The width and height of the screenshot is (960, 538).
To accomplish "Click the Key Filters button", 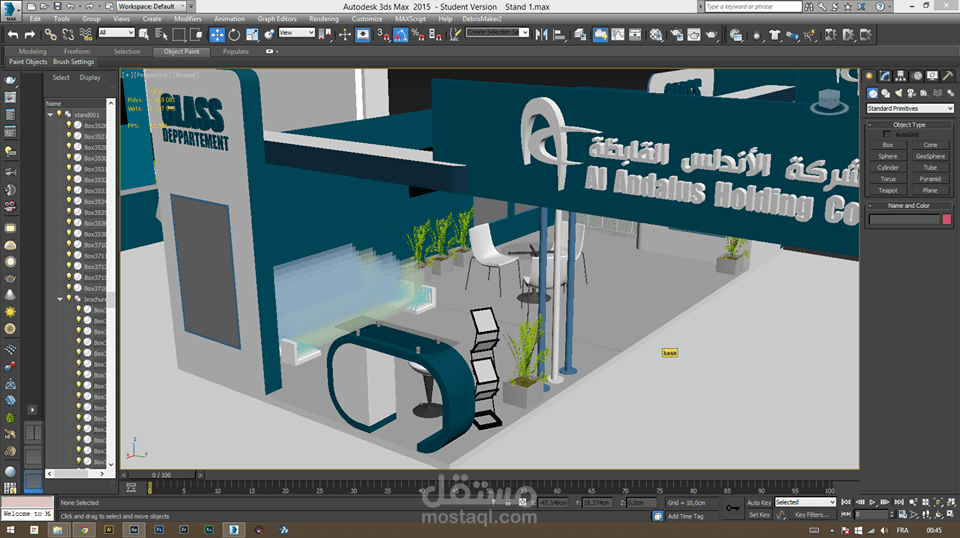I will point(812,515).
